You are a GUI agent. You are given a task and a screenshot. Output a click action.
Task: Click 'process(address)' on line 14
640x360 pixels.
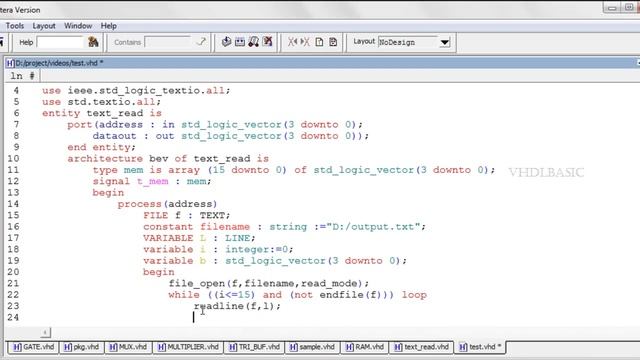[x=167, y=204]
